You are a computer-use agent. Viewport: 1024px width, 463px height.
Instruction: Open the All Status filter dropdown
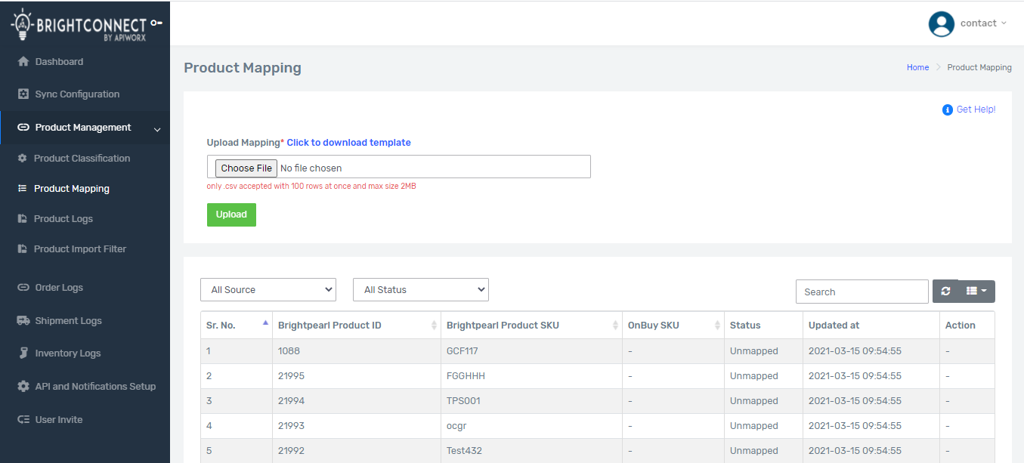point(420,290)
